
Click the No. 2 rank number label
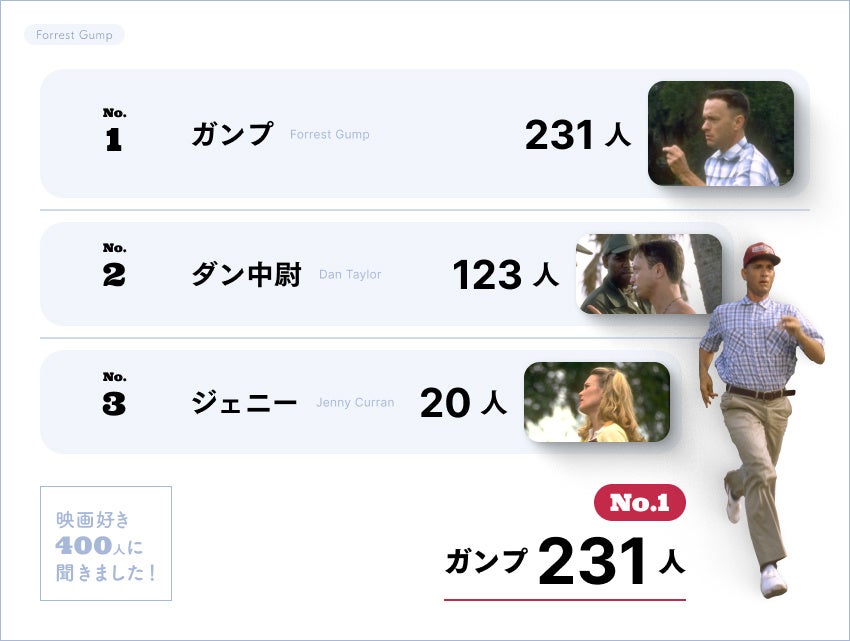click(x=114, y=266)
